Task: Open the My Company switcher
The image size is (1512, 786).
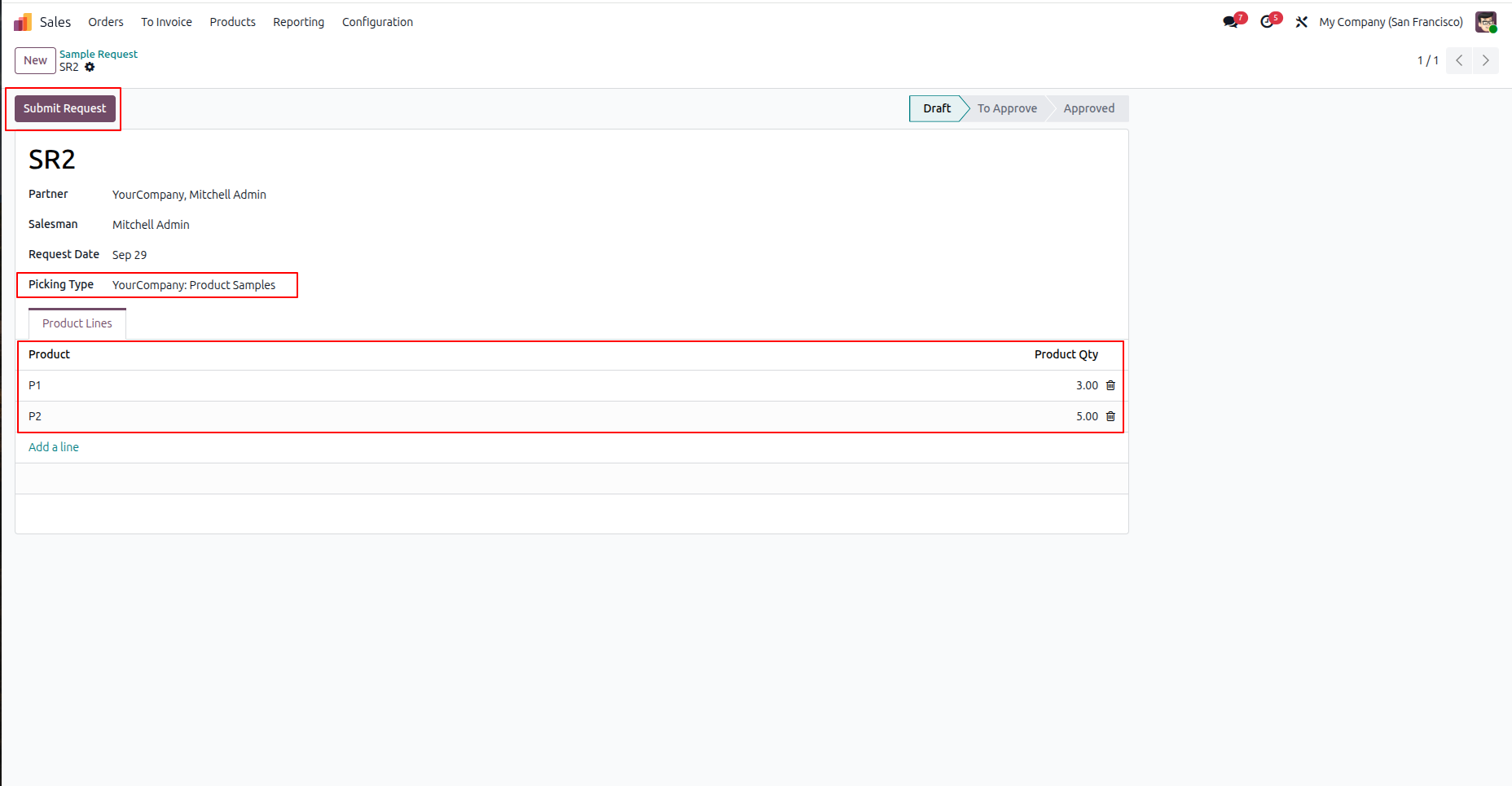Action: click(x=1391, y=22)
